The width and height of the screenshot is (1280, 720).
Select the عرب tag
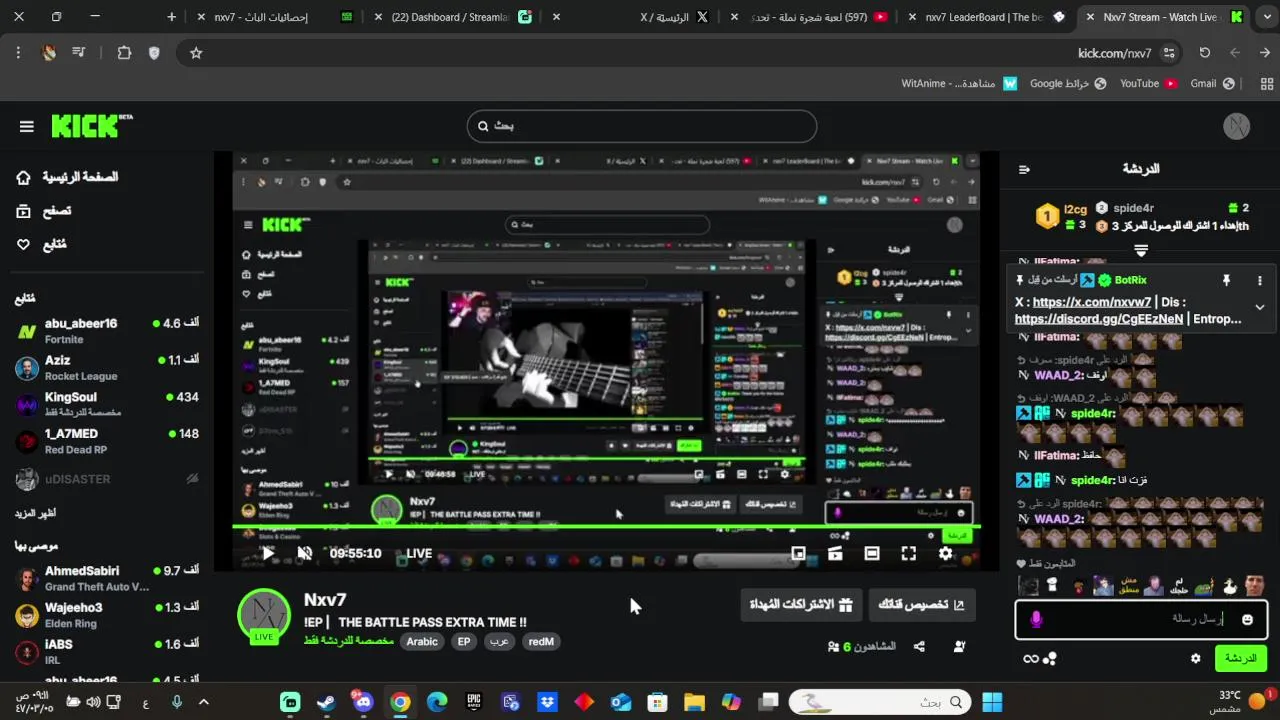[x=499, y=642]
